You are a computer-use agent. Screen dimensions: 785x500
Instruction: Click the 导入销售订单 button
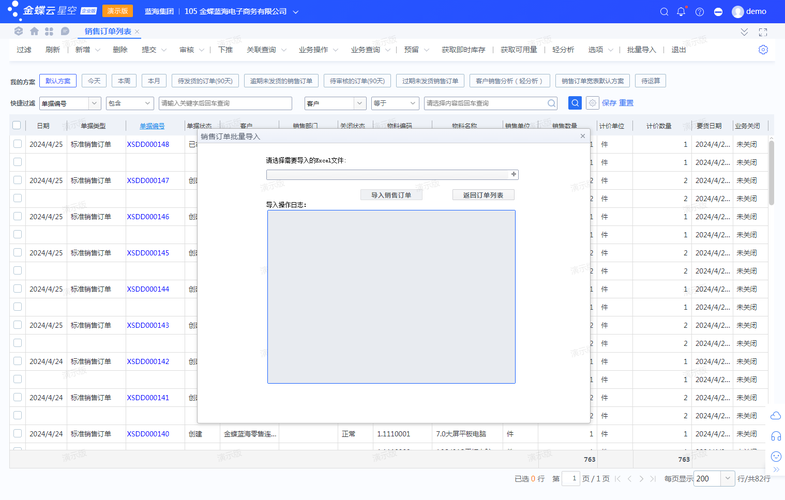click(391, 195)
